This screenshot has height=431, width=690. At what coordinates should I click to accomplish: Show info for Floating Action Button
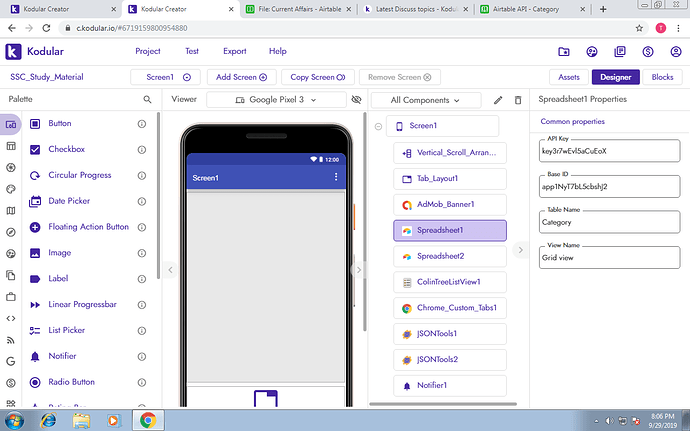click(142, 227)
